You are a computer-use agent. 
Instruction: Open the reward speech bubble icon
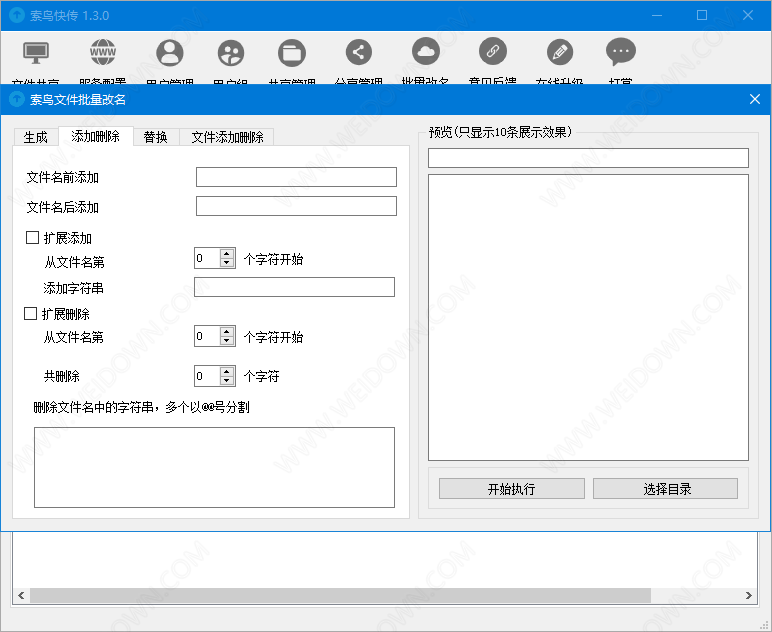click(621, 51)
